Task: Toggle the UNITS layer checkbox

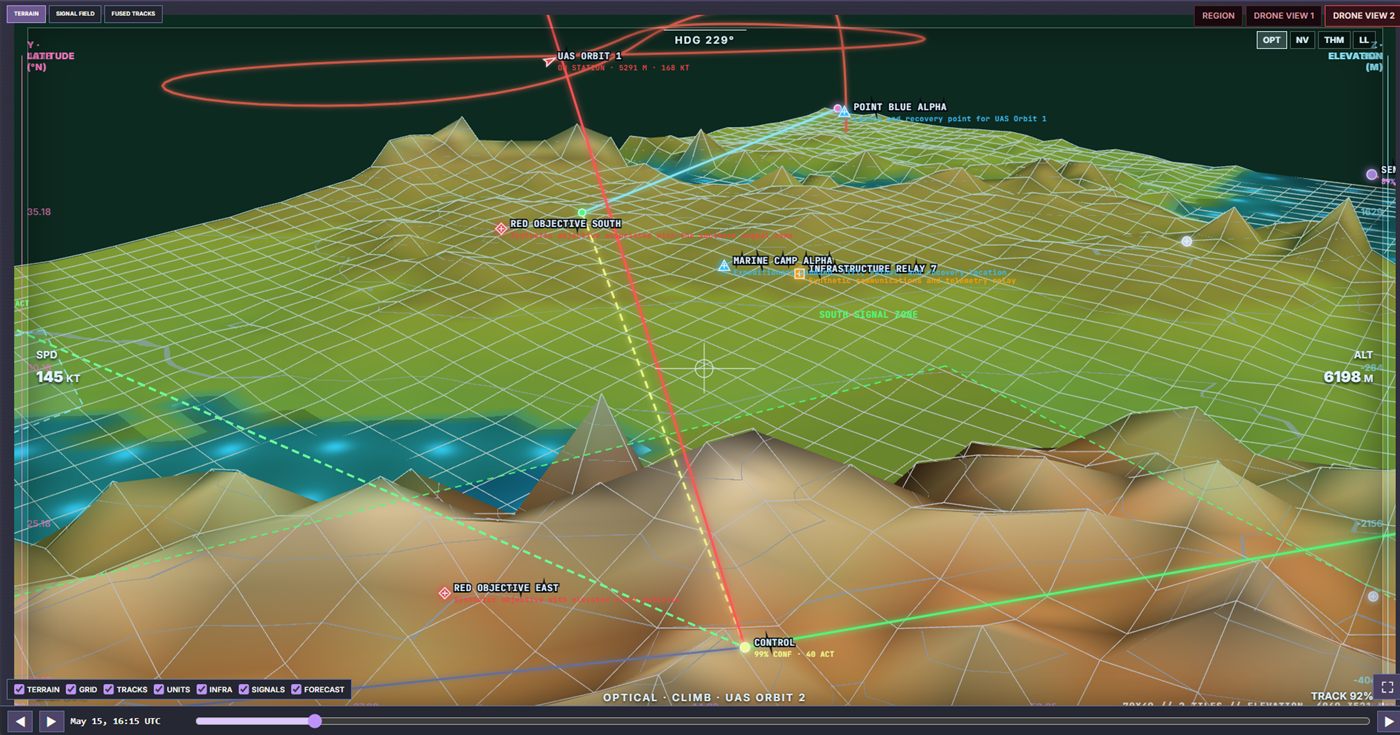Action: [x=159, y=689]
